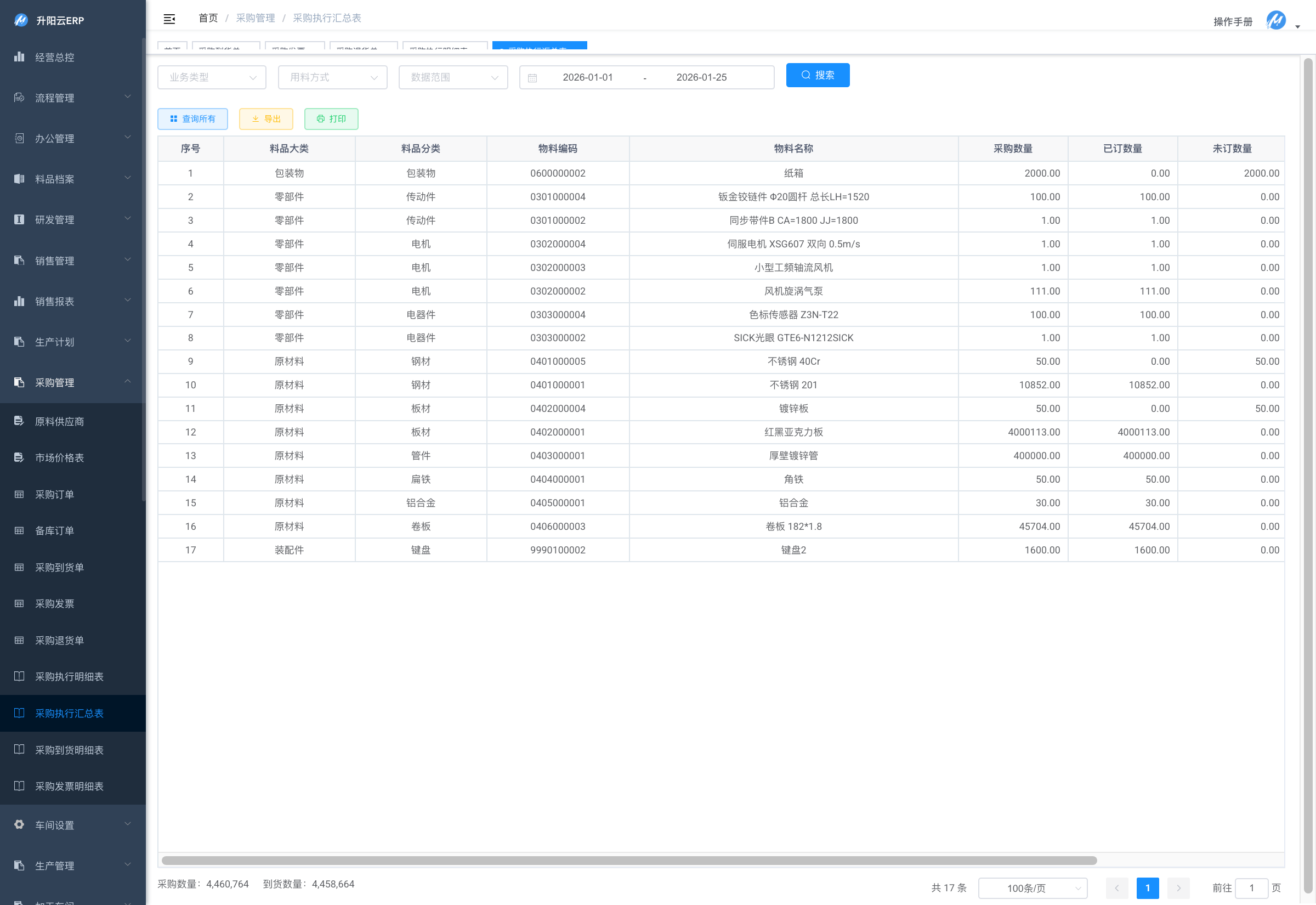This screenshot has width=1316, height=905.
Task: Change the 100条/页 page size selector
Action: click(1032, 888)
